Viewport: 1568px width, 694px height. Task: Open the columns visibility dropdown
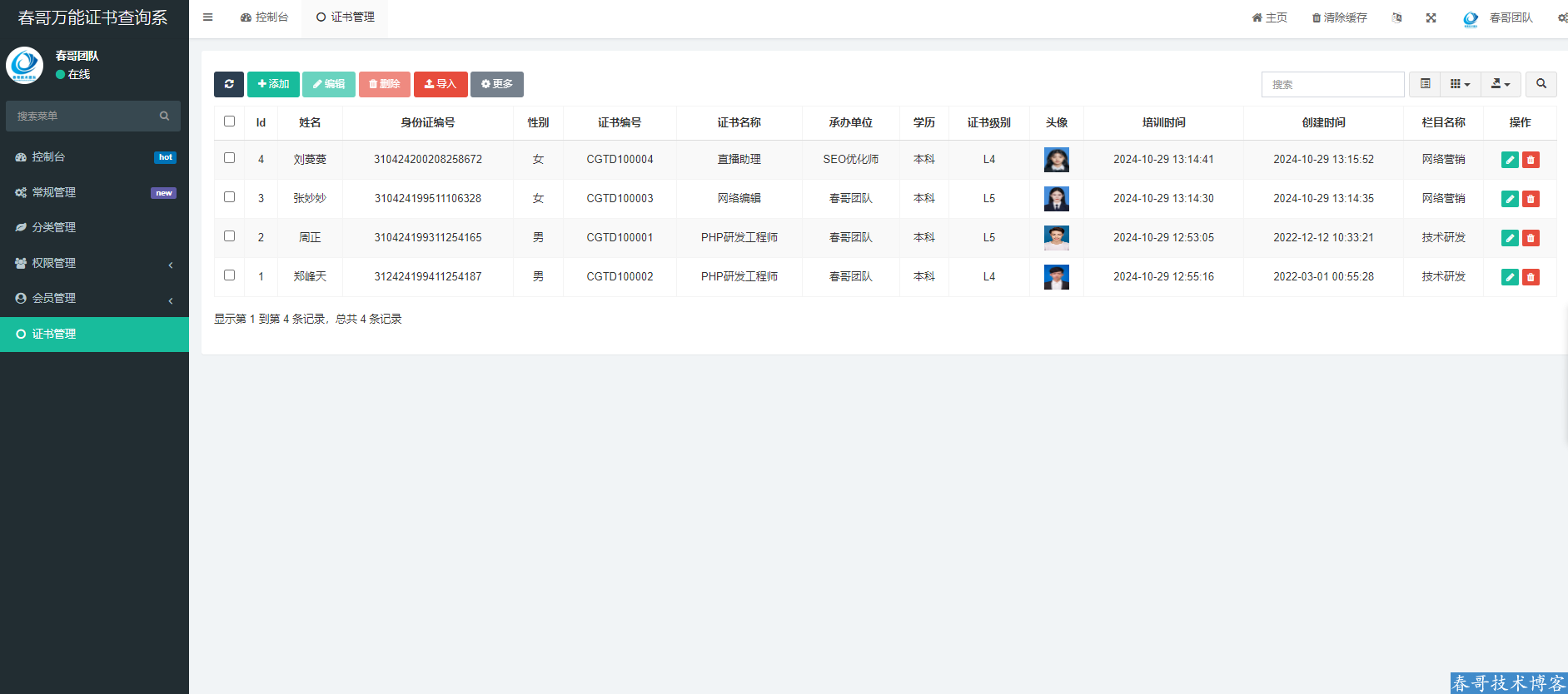point(1460,84)
